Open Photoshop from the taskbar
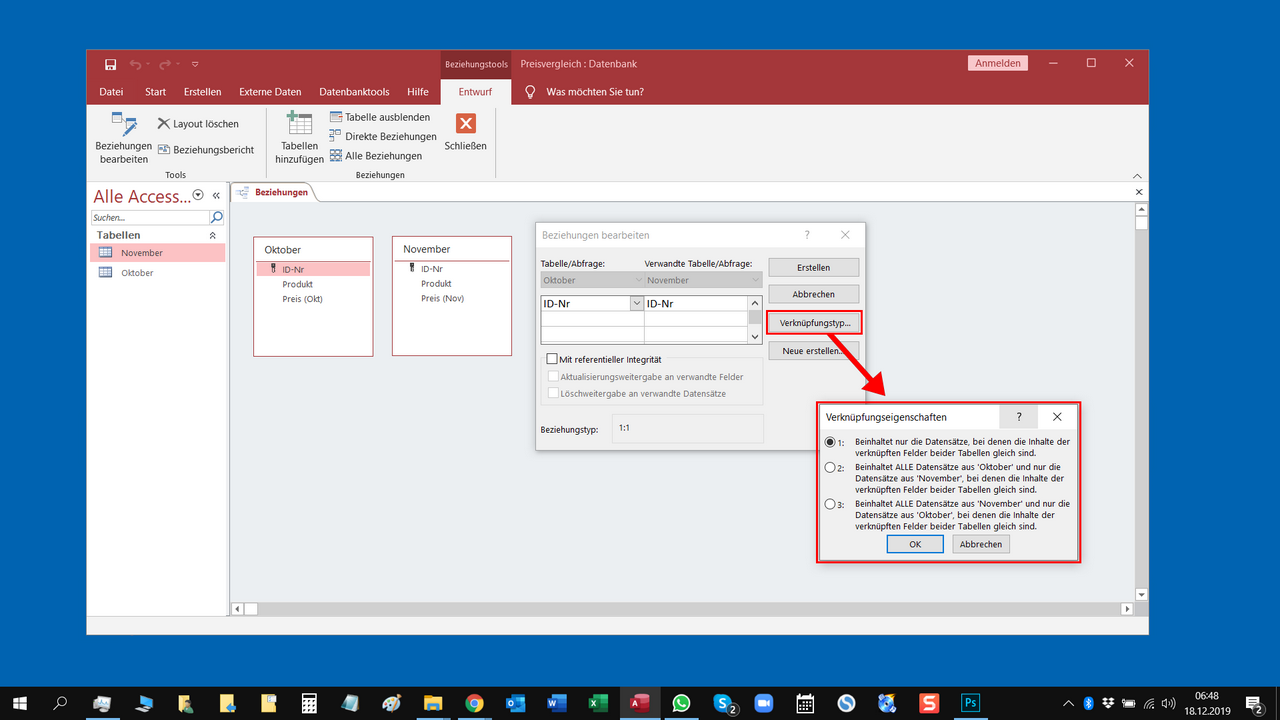The height and width of the screenshot is (720, 1280). [970, 703]
